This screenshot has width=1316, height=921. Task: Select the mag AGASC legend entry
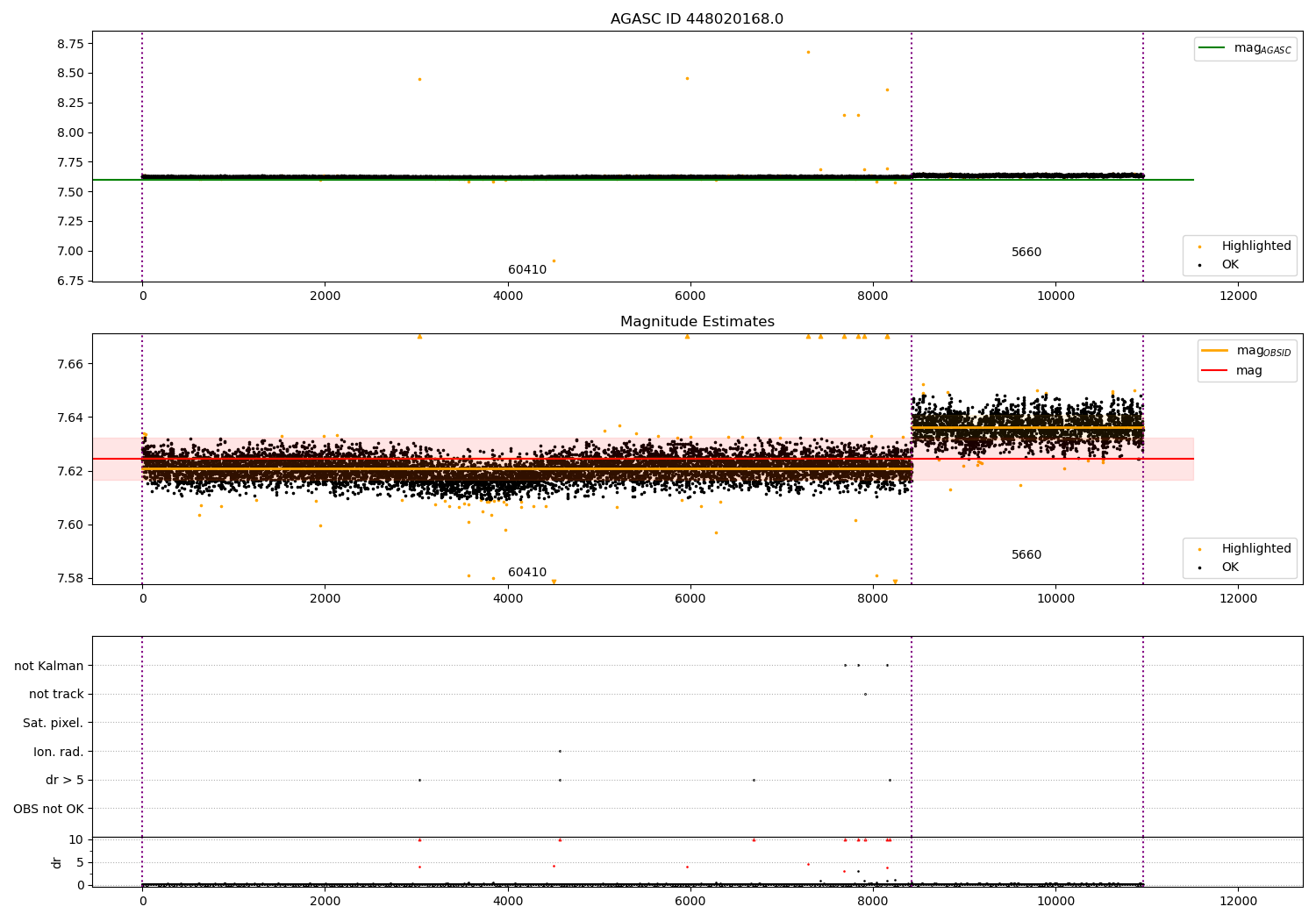click(1245, 48)
